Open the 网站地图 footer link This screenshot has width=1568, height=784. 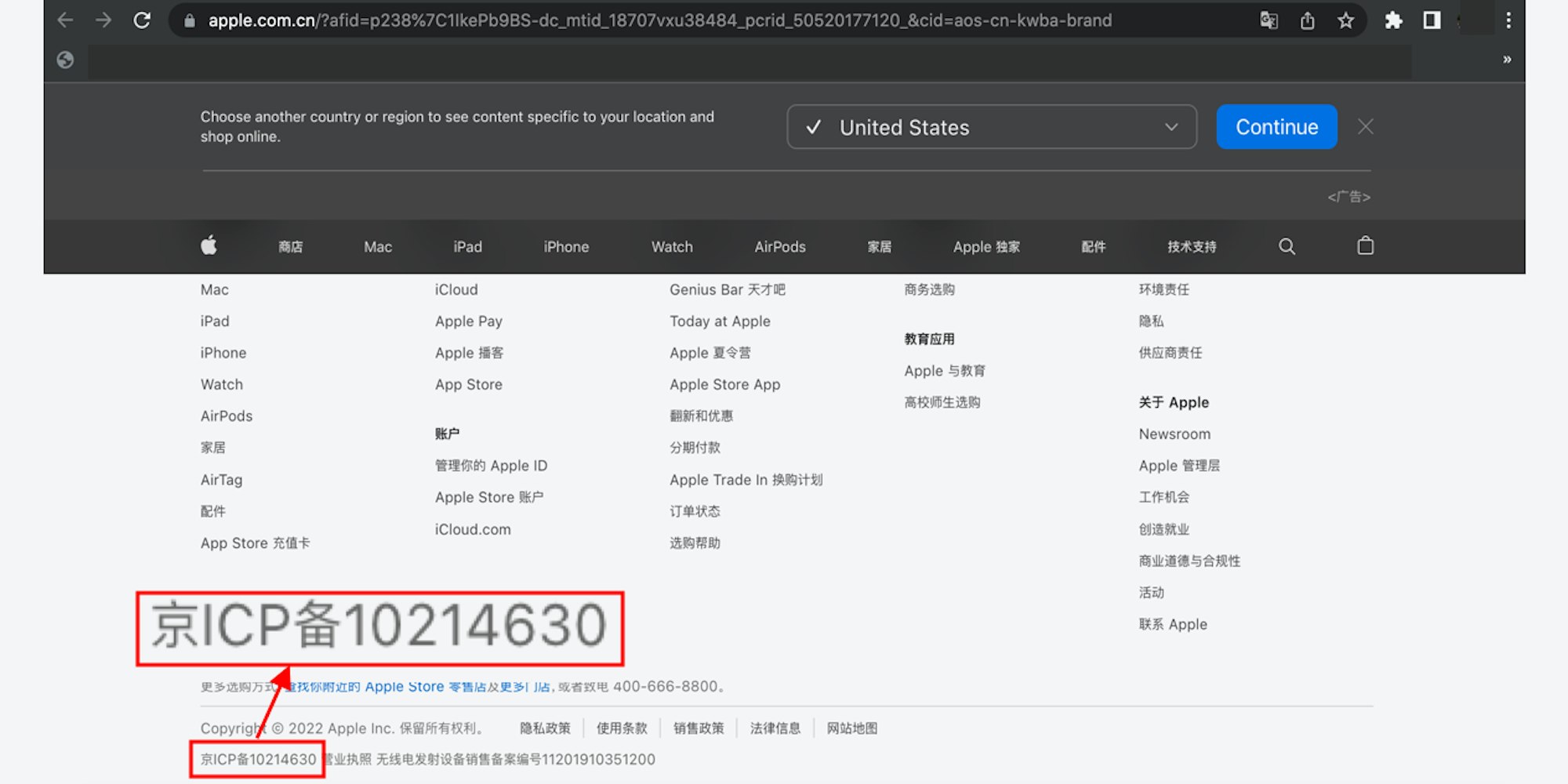click(x=852, y=728)
